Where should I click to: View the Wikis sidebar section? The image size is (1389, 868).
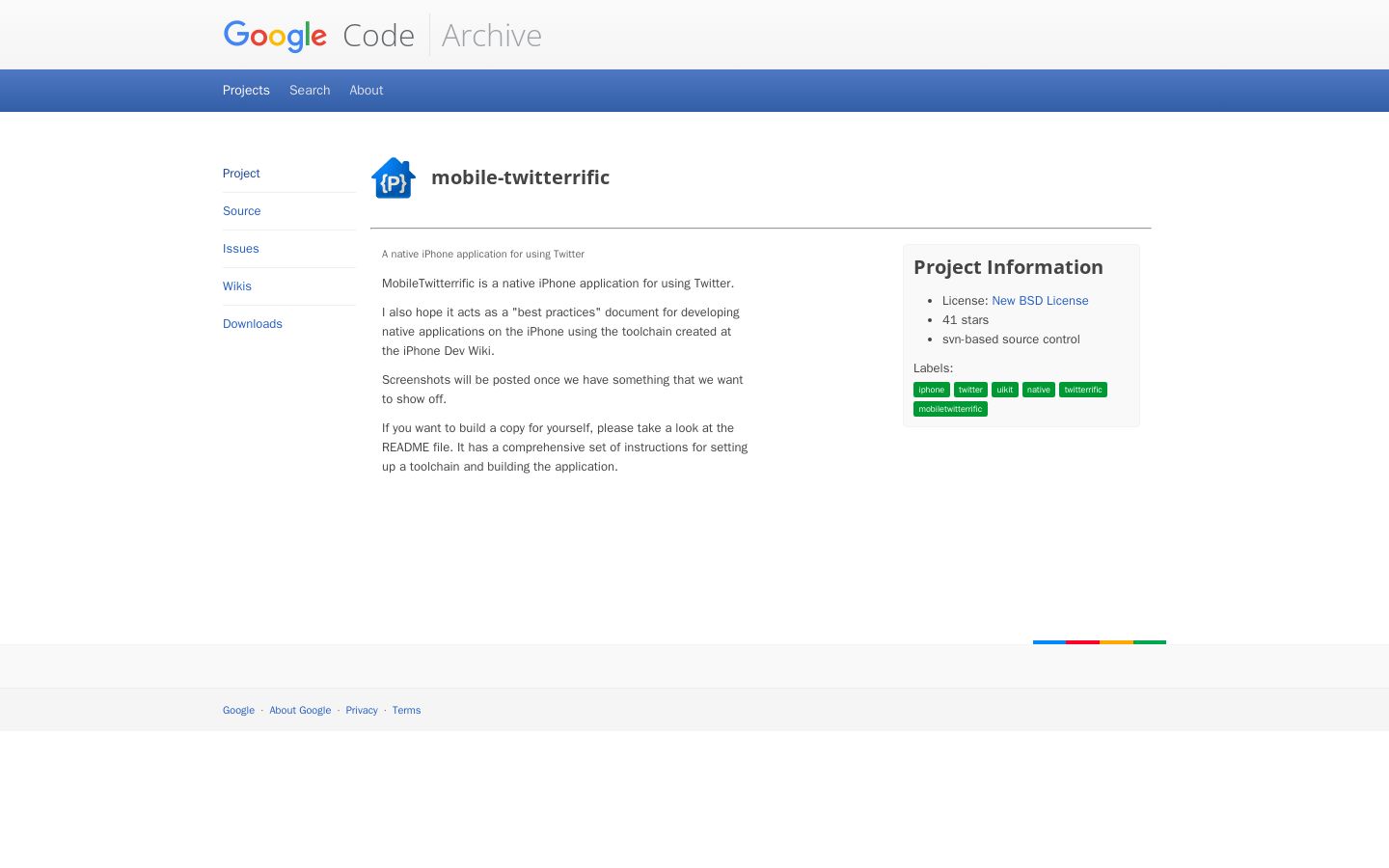pos(237,286)
